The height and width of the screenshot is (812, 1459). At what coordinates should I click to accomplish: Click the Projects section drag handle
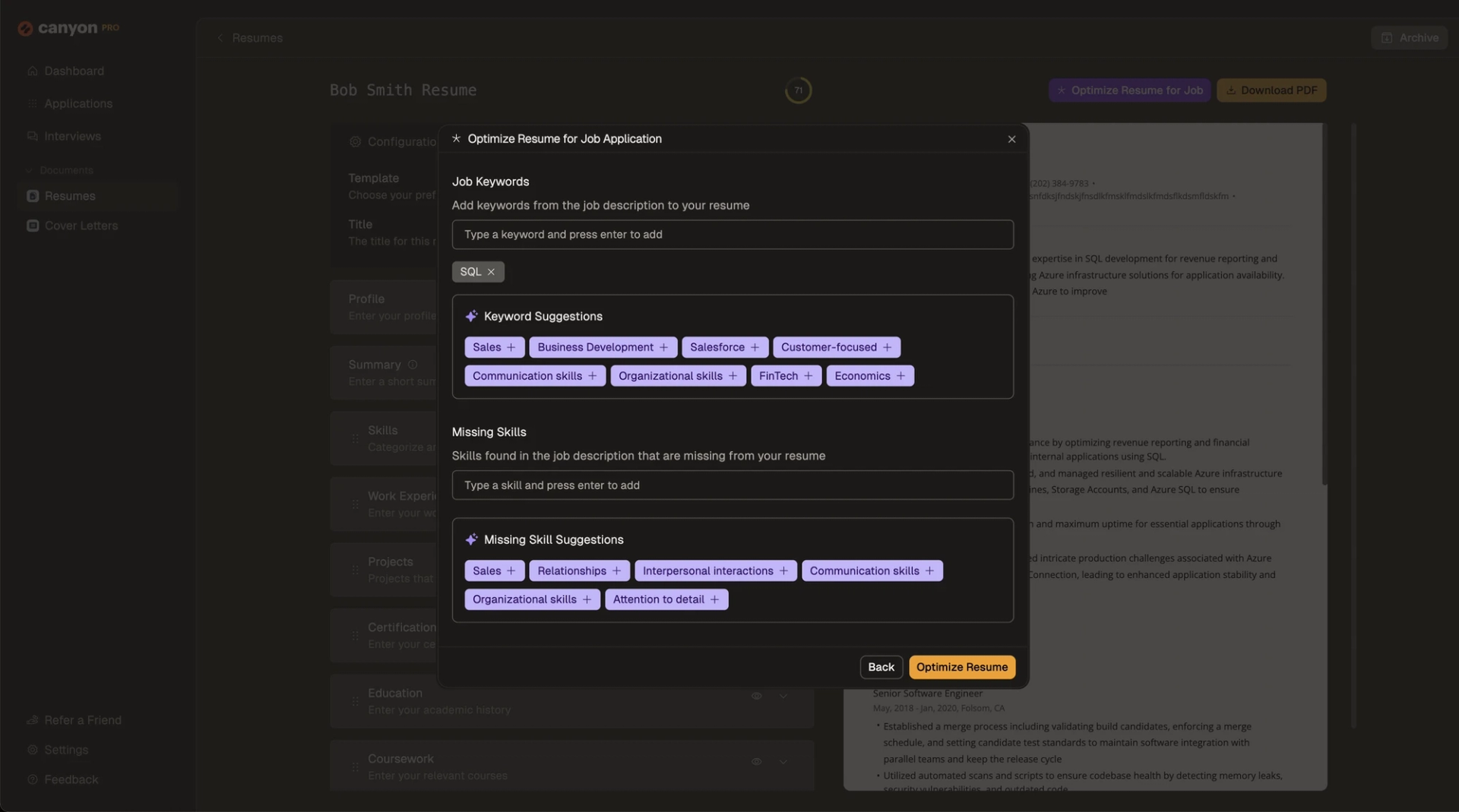355,570
